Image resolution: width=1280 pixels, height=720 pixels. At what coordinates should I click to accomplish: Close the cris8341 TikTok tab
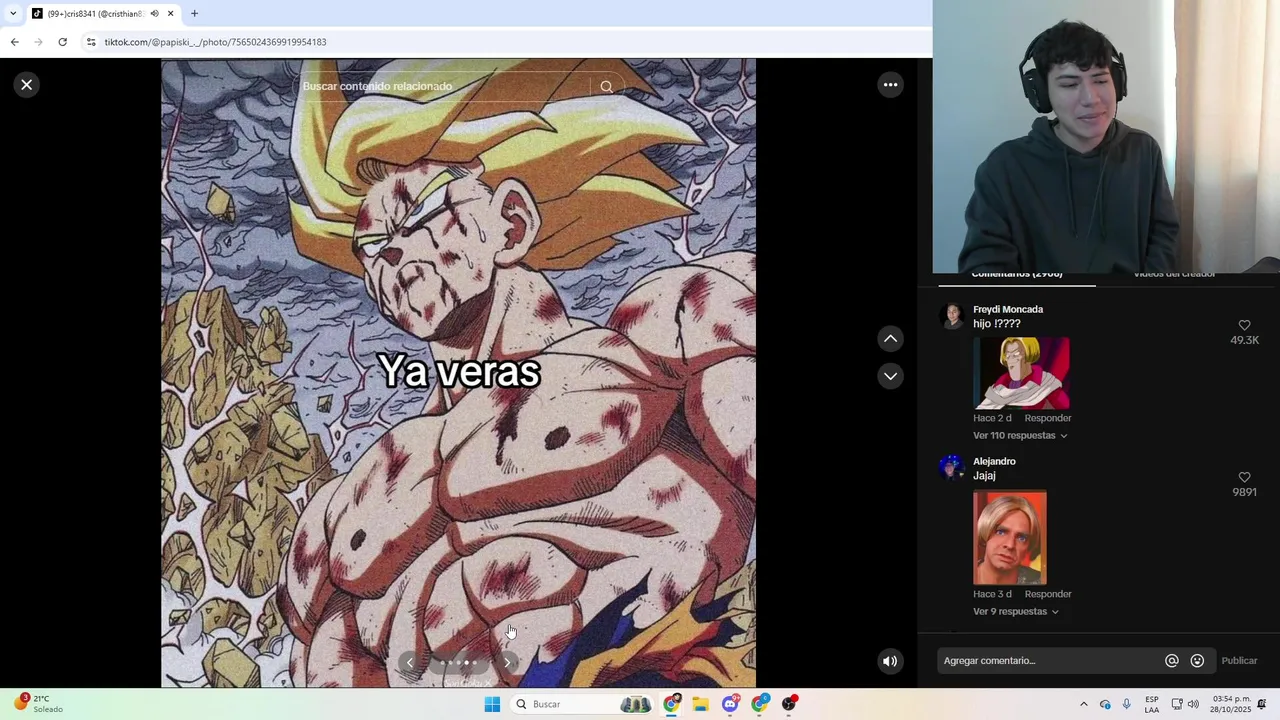170,14
